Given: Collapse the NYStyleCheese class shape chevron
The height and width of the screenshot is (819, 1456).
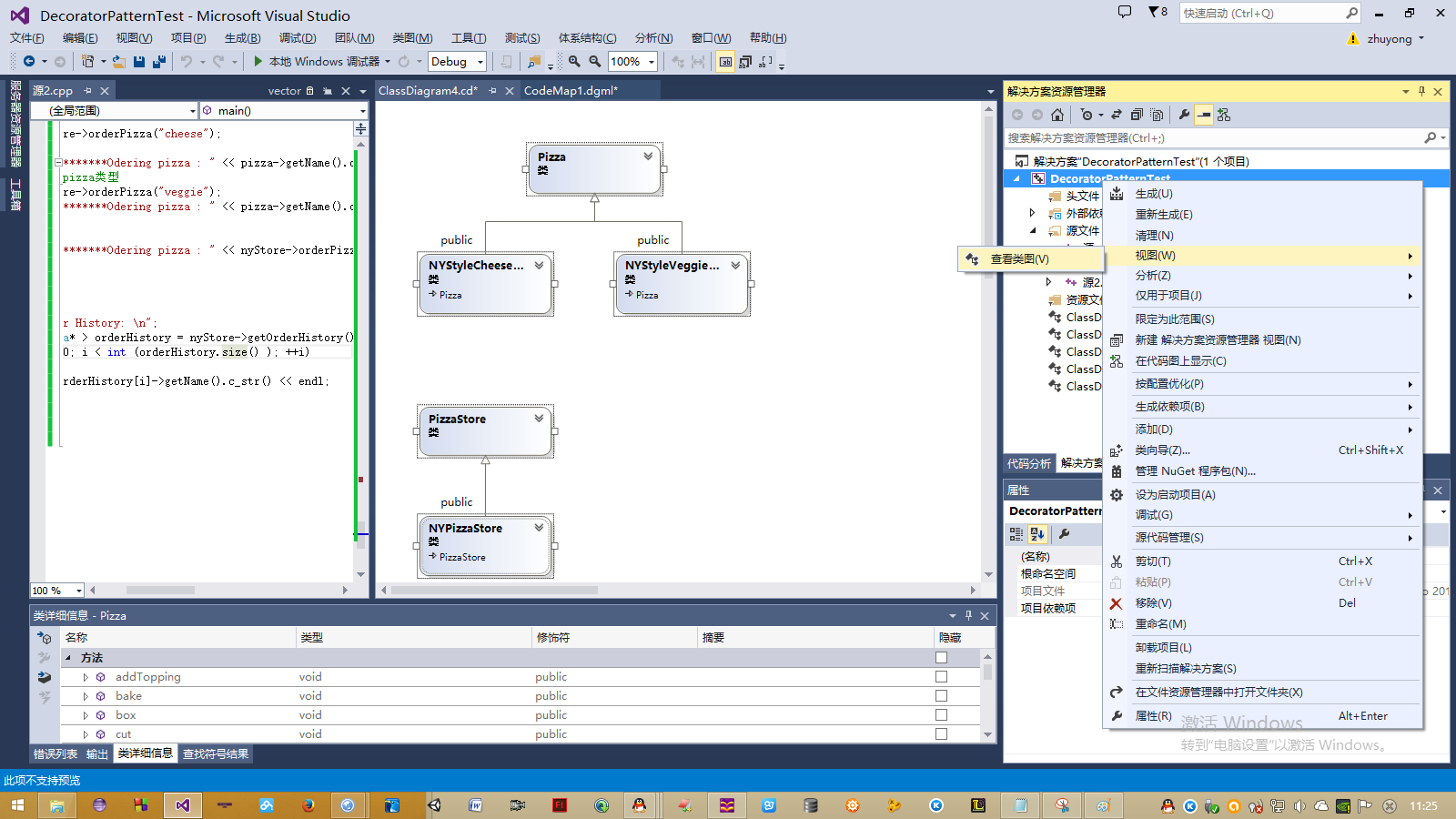Looking at the screenshot, I should (x=539, y=265).
